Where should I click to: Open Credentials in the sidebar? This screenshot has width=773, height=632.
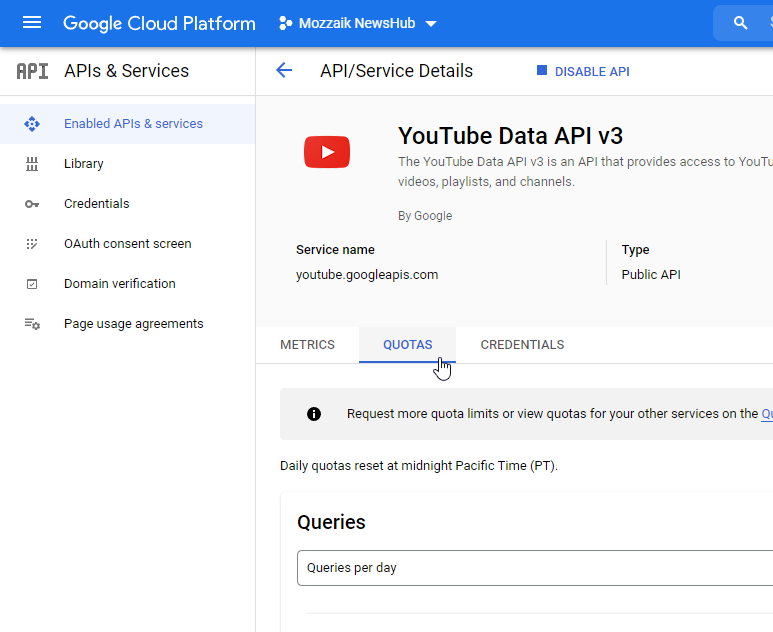(128, 204)
